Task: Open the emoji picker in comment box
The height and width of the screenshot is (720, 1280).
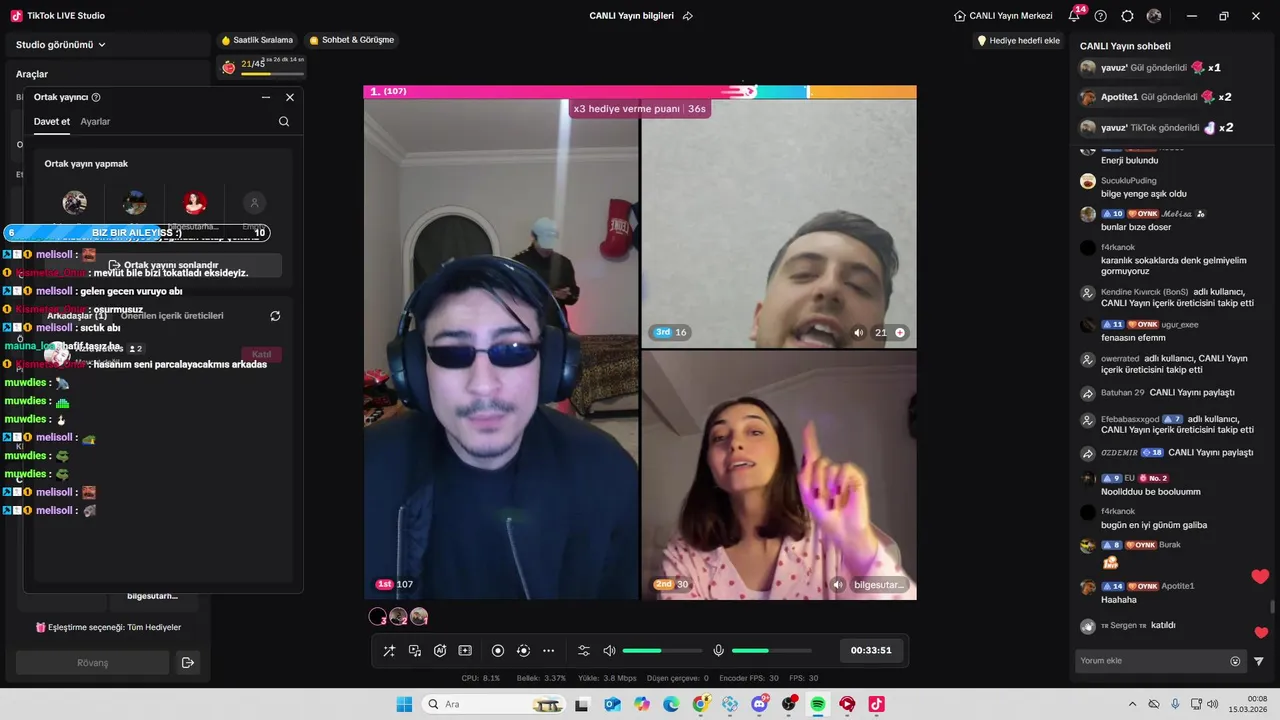Action: click(1235, 661)
